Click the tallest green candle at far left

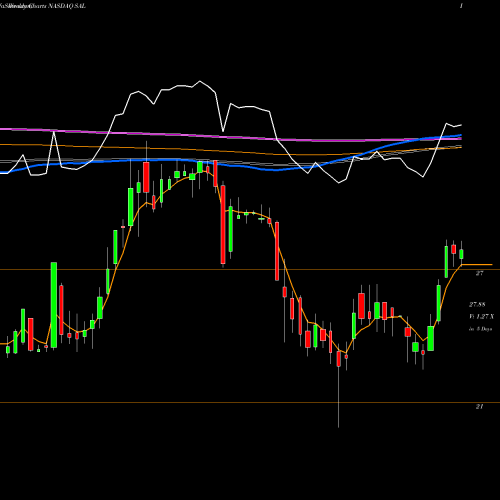54,305
